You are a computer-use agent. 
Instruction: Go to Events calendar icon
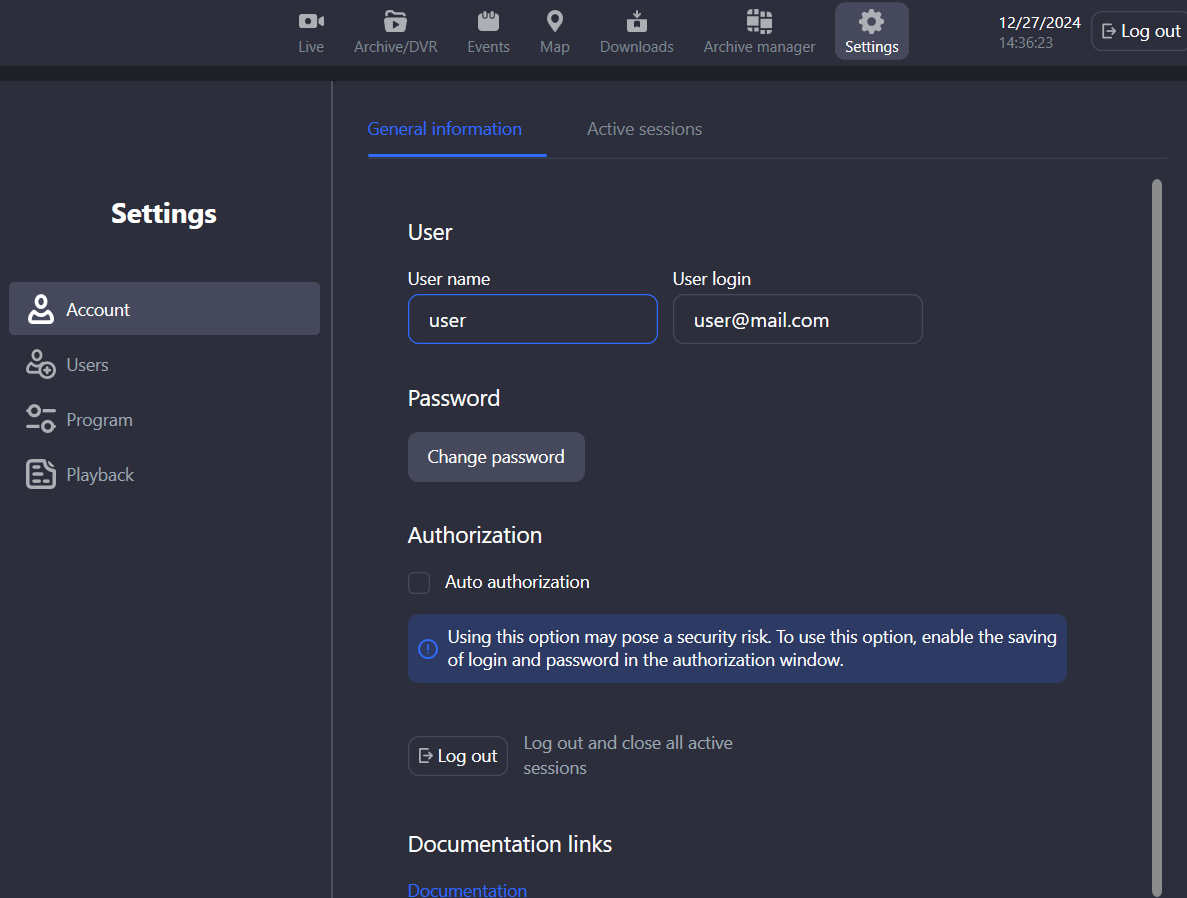pyautogui.click(x=488, y=21)
